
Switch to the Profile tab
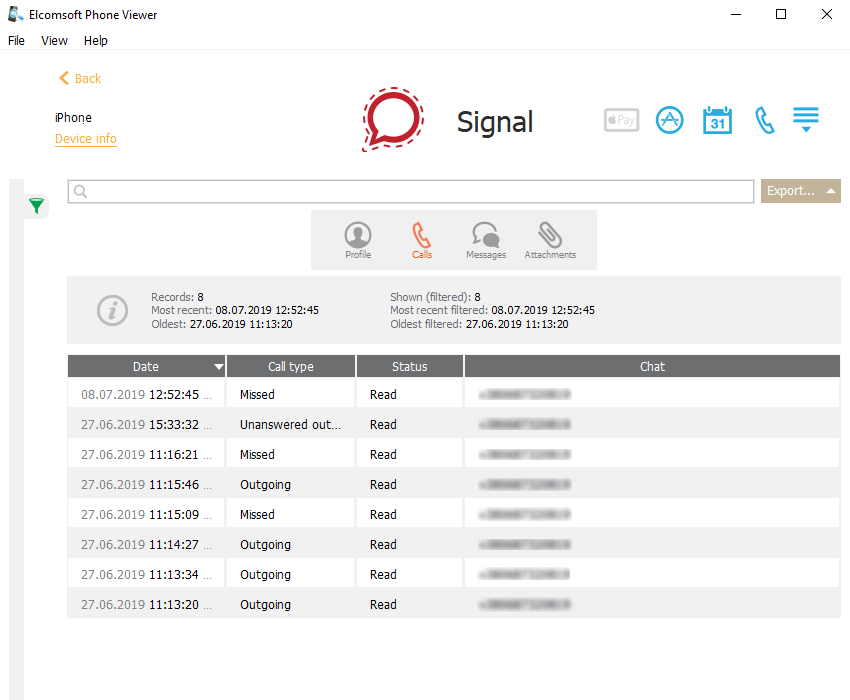point(358,240)
